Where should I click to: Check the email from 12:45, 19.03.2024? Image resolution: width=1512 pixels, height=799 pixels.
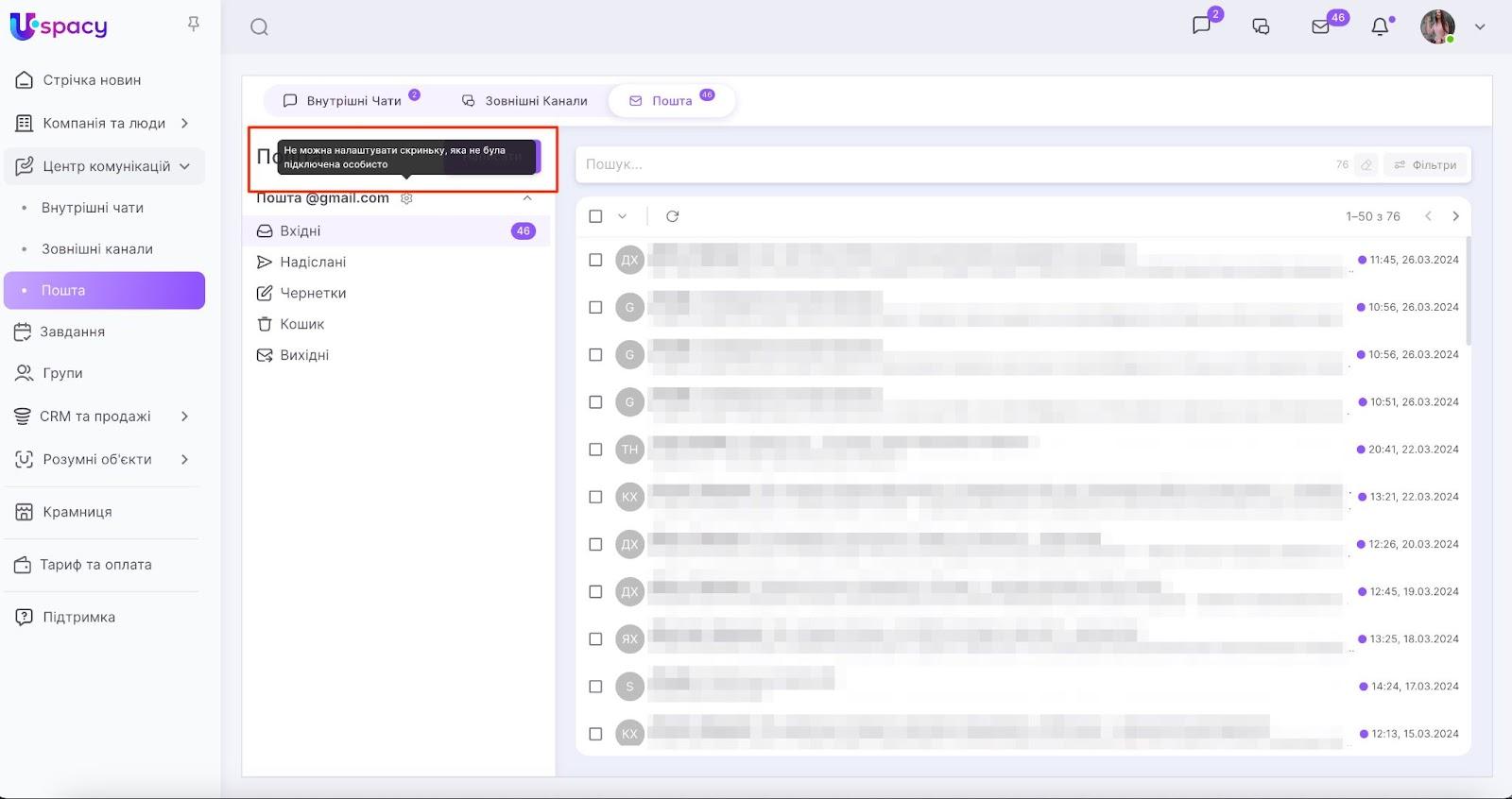pos(595,591)
